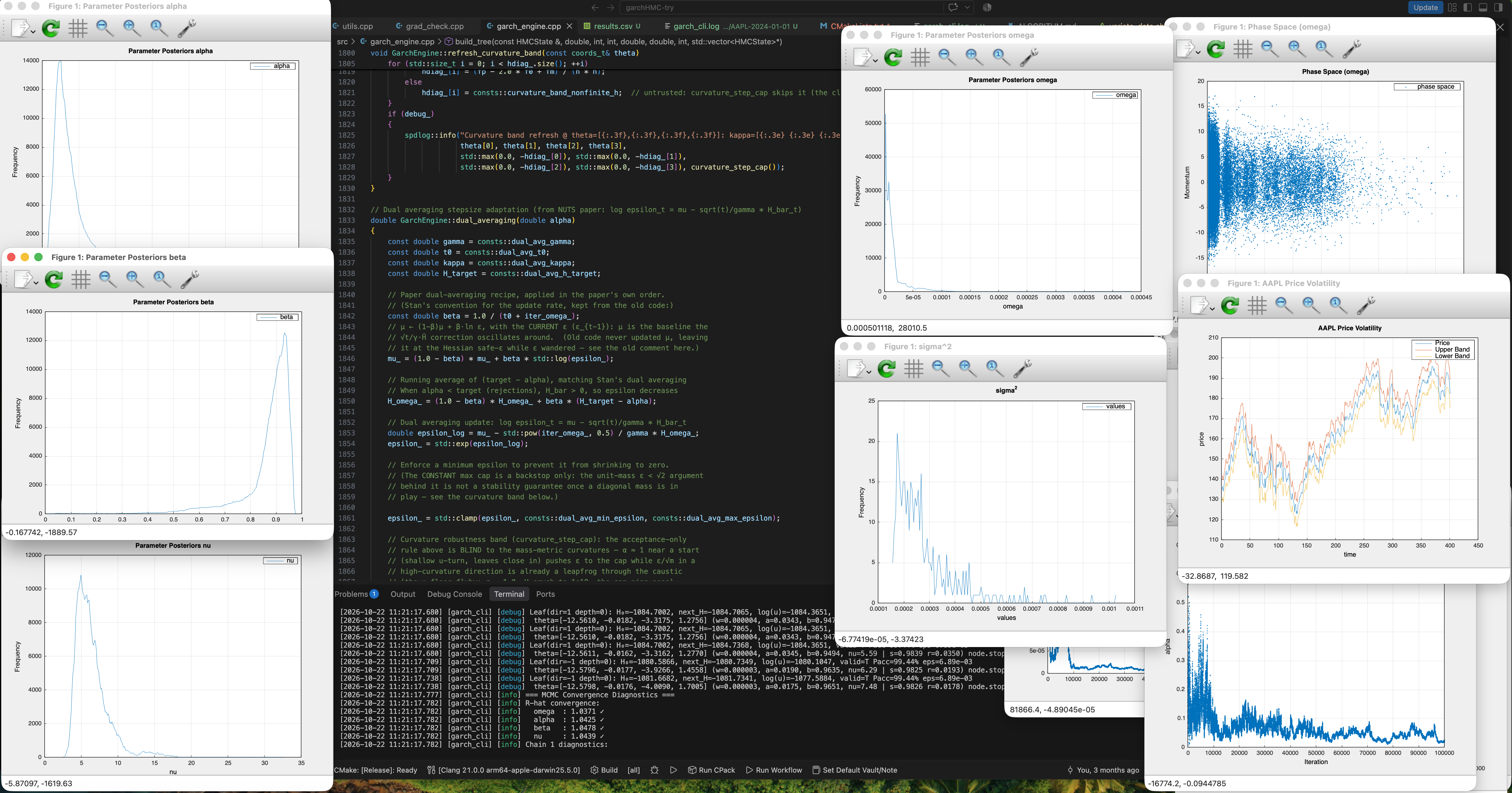Open the Problems panel tab

tap(356, 594)
